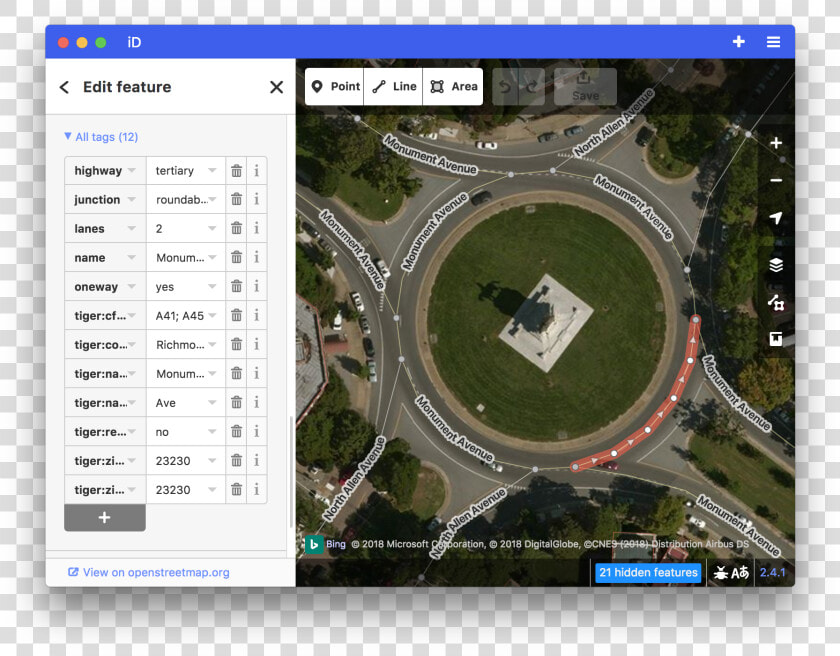Delete the name tag row
Screen dimensions: 840x656
click(236, 258)
